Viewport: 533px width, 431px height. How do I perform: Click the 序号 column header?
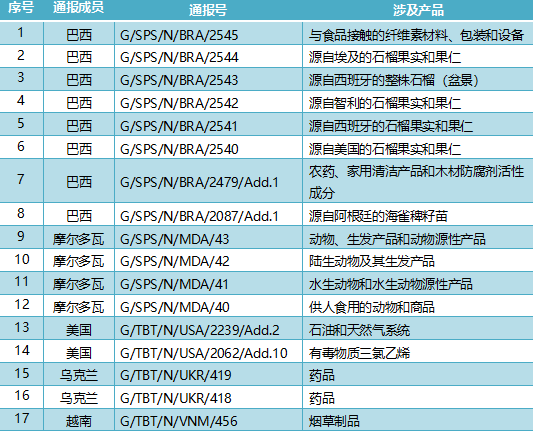tap(21, 7)
